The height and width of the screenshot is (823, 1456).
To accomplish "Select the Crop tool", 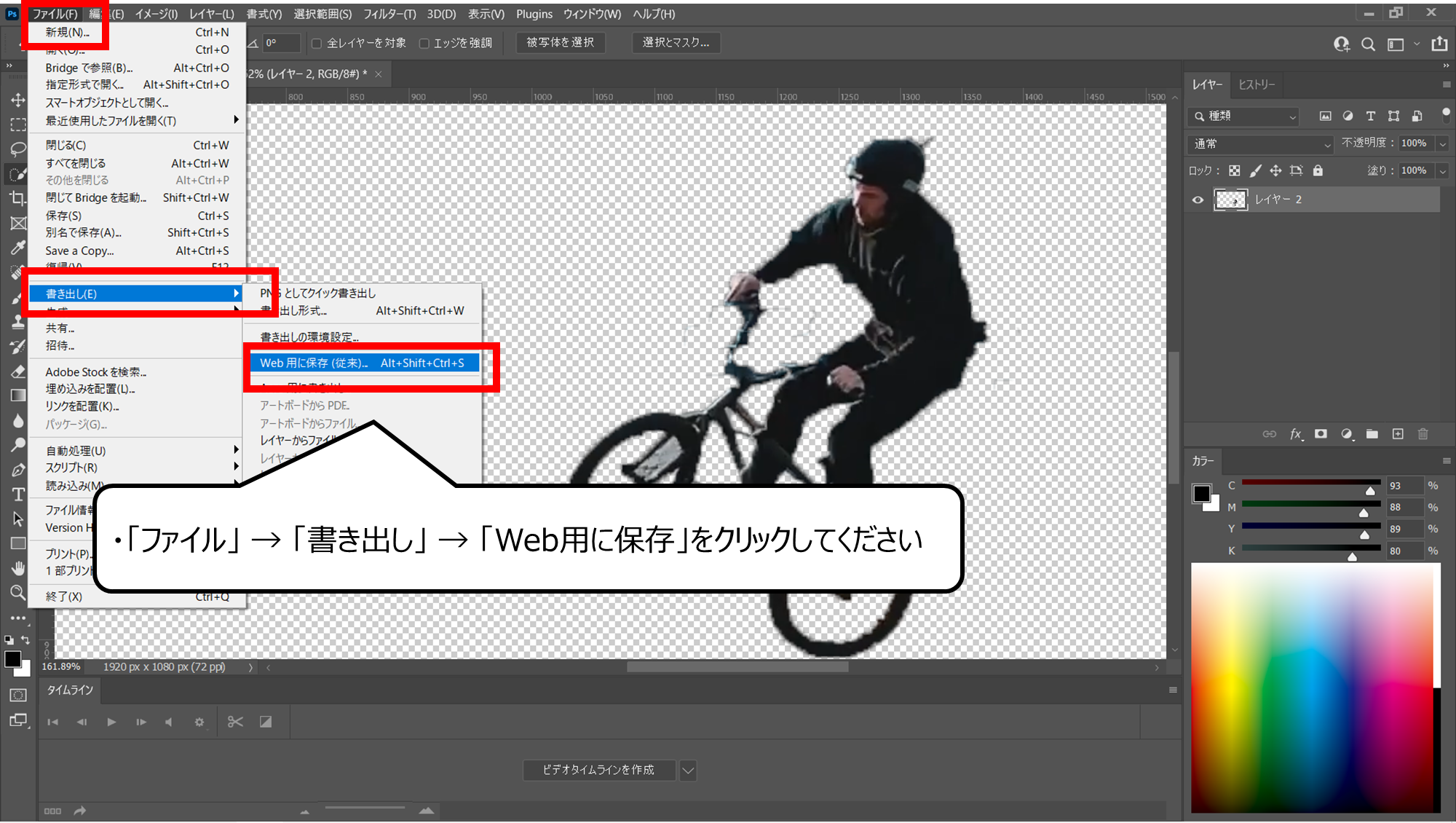I will tap(17, 198).
